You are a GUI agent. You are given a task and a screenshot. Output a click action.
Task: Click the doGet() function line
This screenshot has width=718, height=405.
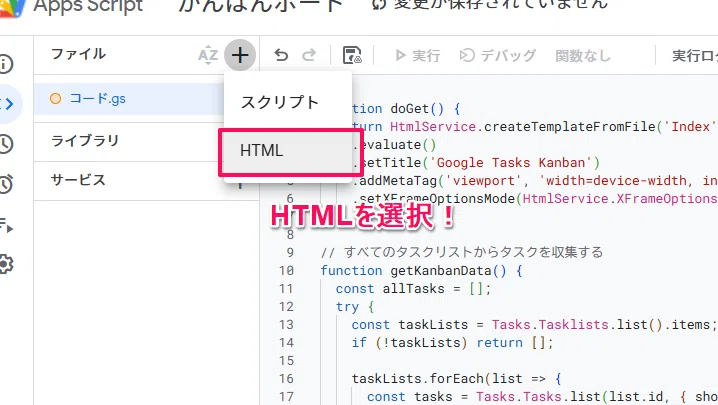(406, 109)
